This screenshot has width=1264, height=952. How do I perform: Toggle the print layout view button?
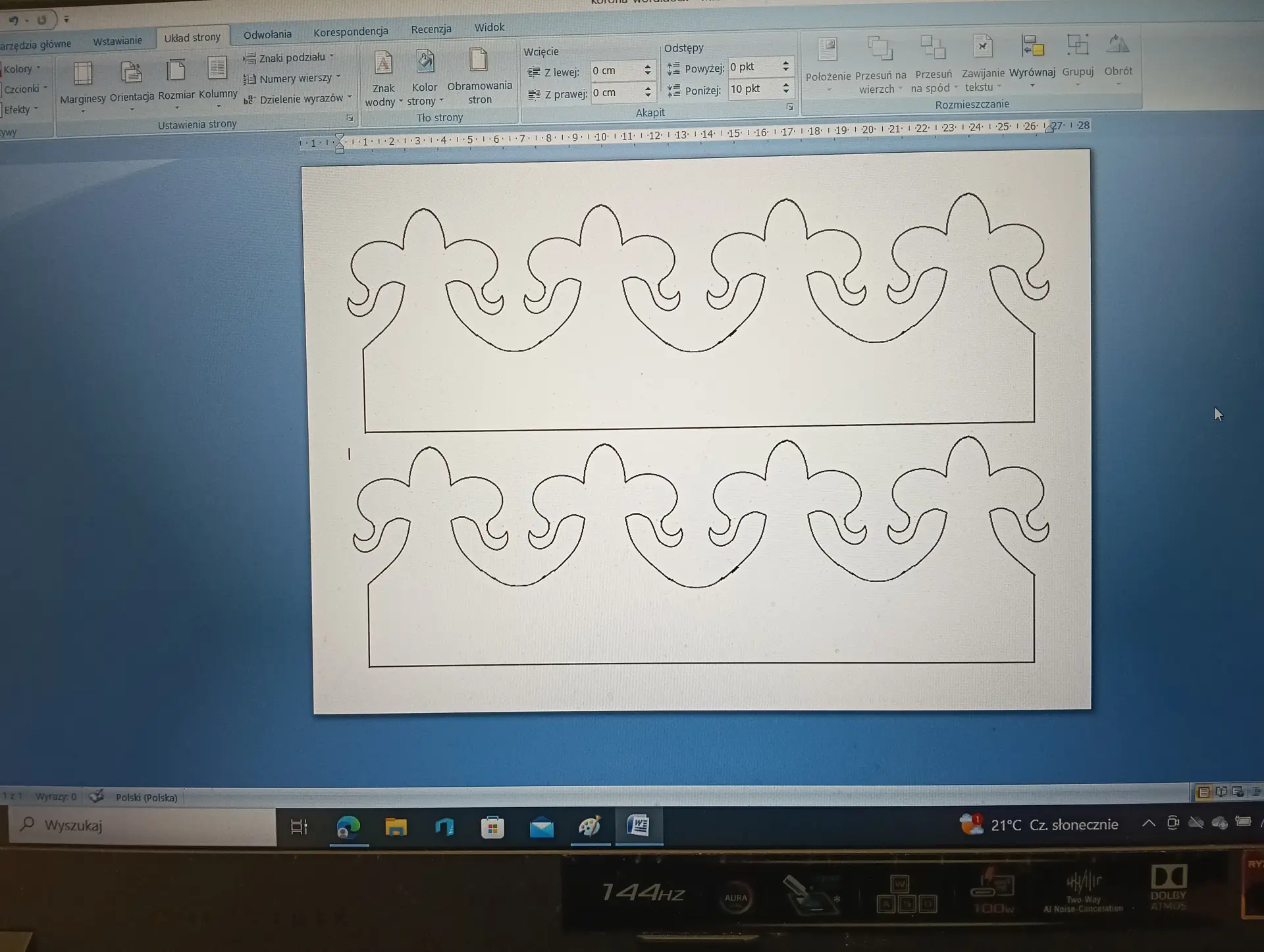click(1203, 792)
